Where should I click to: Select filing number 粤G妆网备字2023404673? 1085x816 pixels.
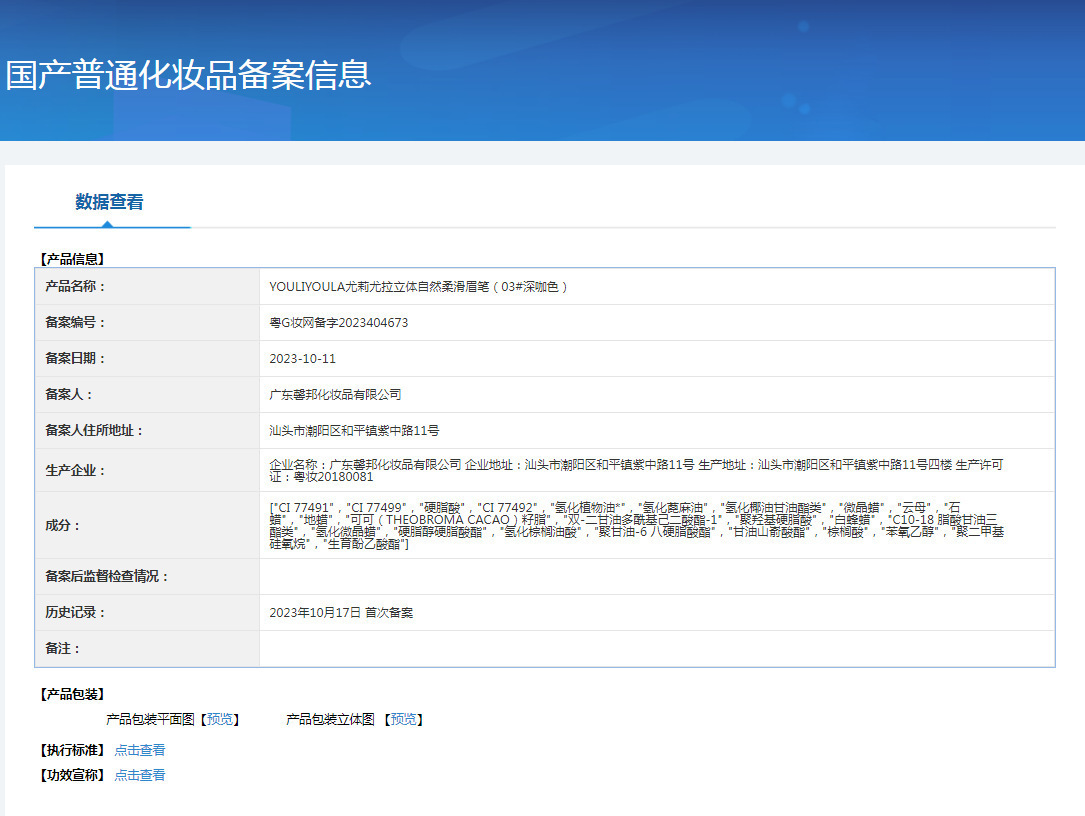click(338, 323)
